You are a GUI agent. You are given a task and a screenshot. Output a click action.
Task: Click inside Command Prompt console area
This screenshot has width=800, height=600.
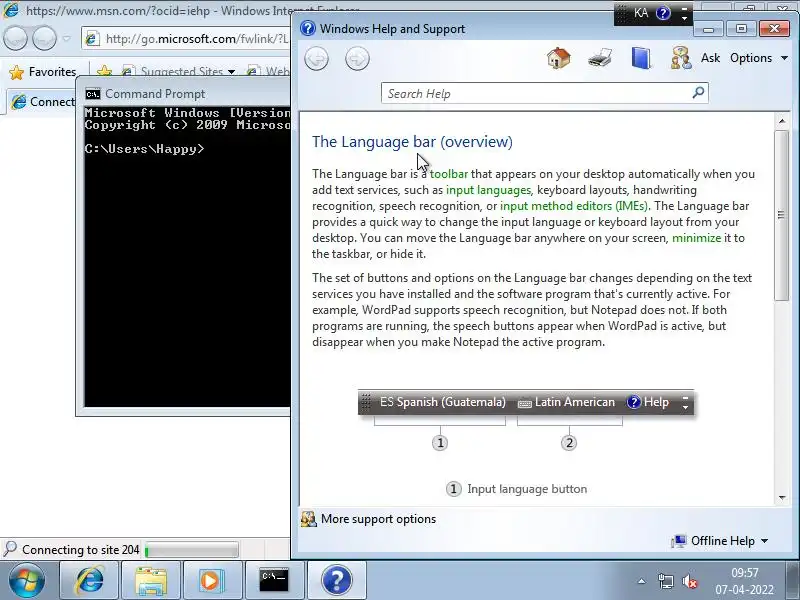click(x=187, y=255)
